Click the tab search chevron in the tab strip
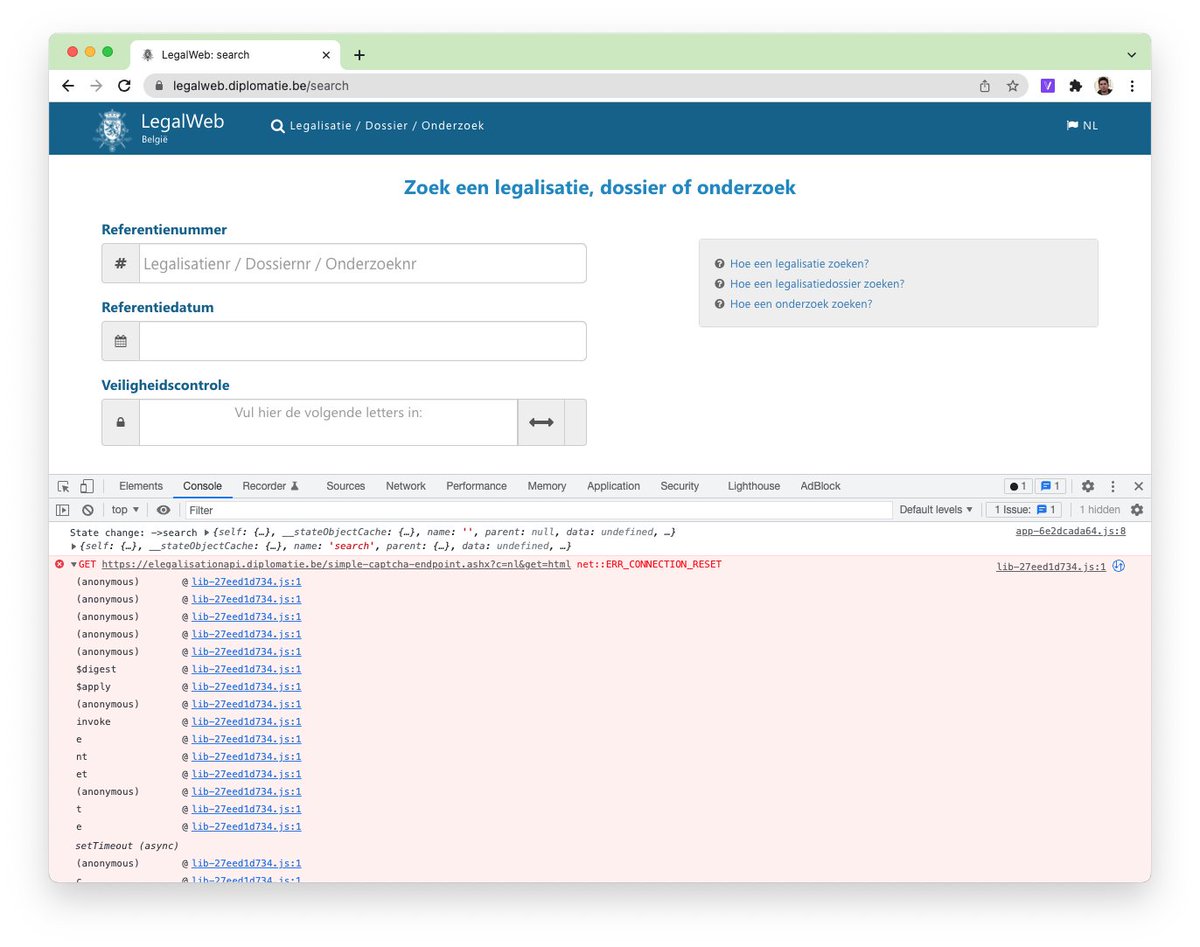 (x=1132, y=55)
